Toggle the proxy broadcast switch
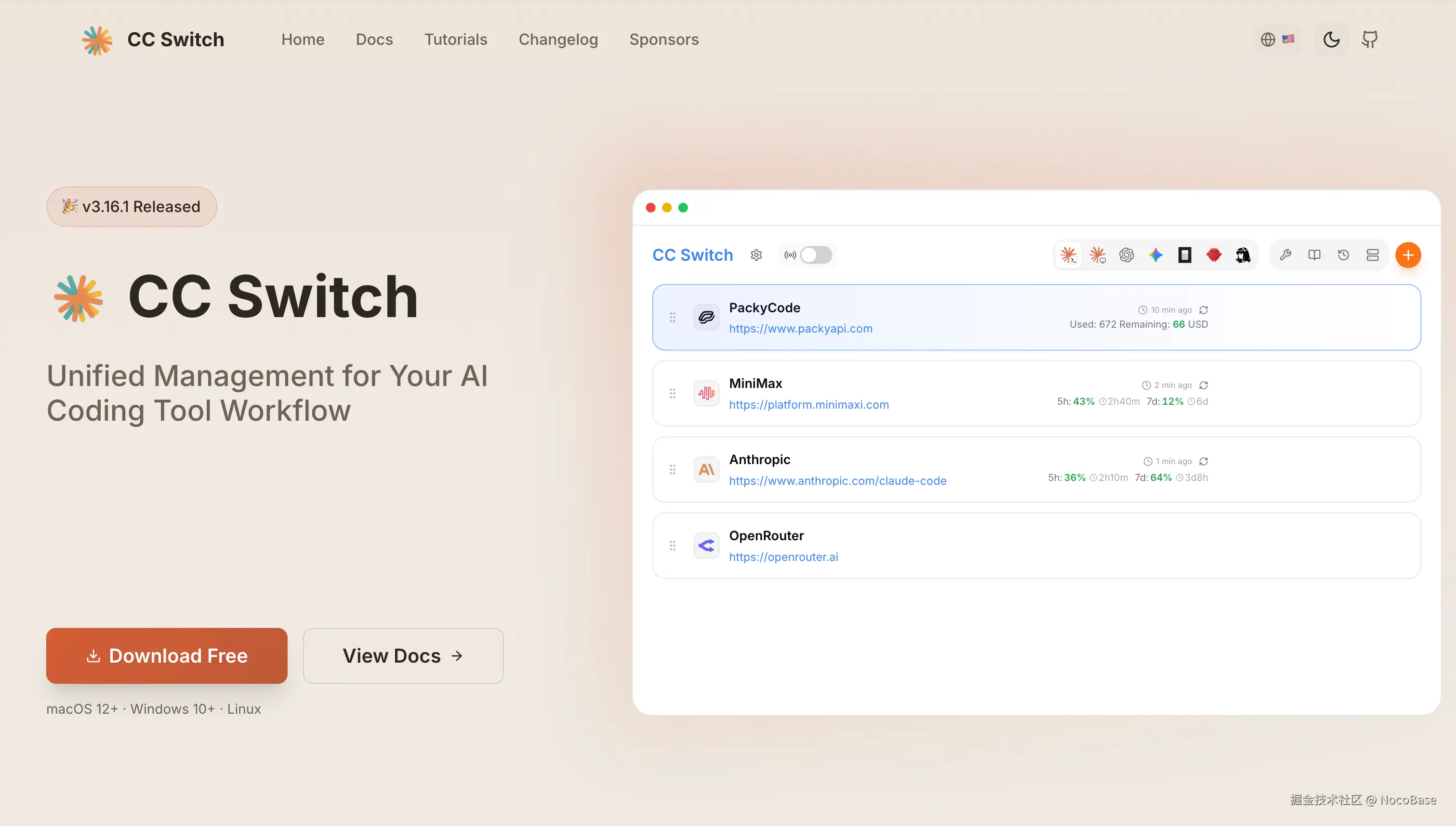The image size is (1456, 826). click(816, 255)
